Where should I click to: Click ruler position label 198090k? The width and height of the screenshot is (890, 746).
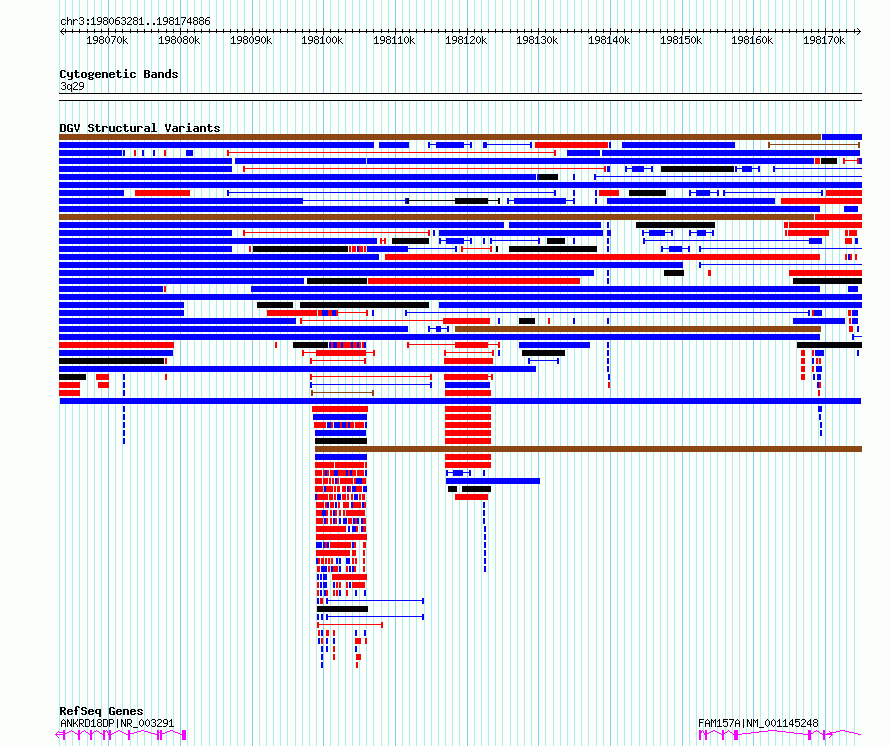tap(251, 40)
